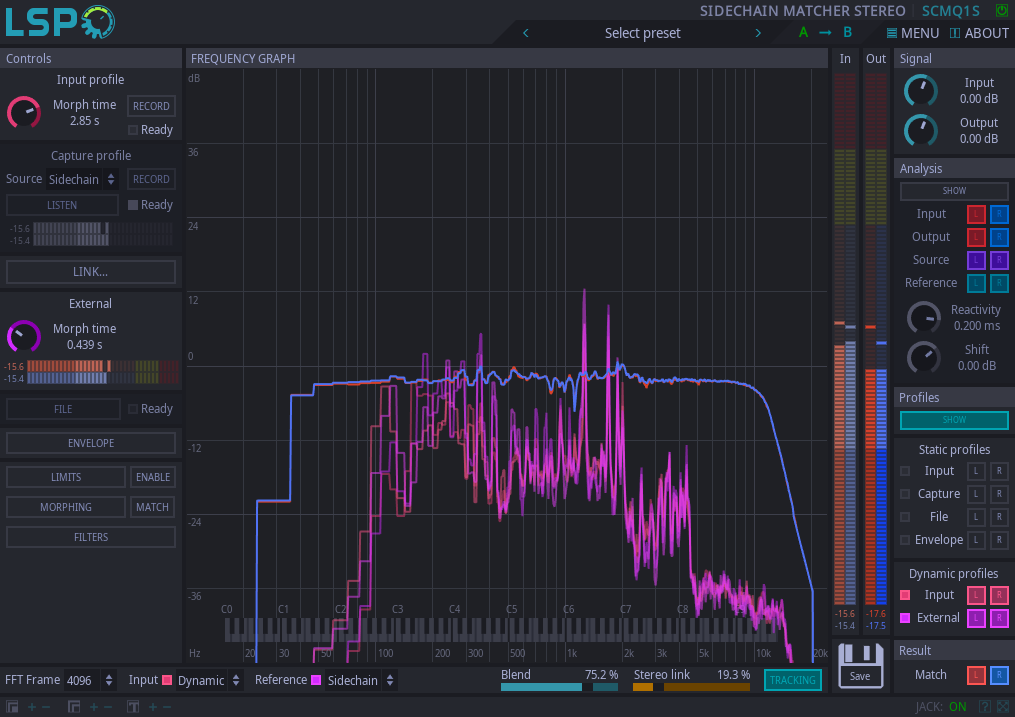The width and height of the screenshot is (1015, 717).
Task: Click the A to B copy arrow
Action: [825, 32]
